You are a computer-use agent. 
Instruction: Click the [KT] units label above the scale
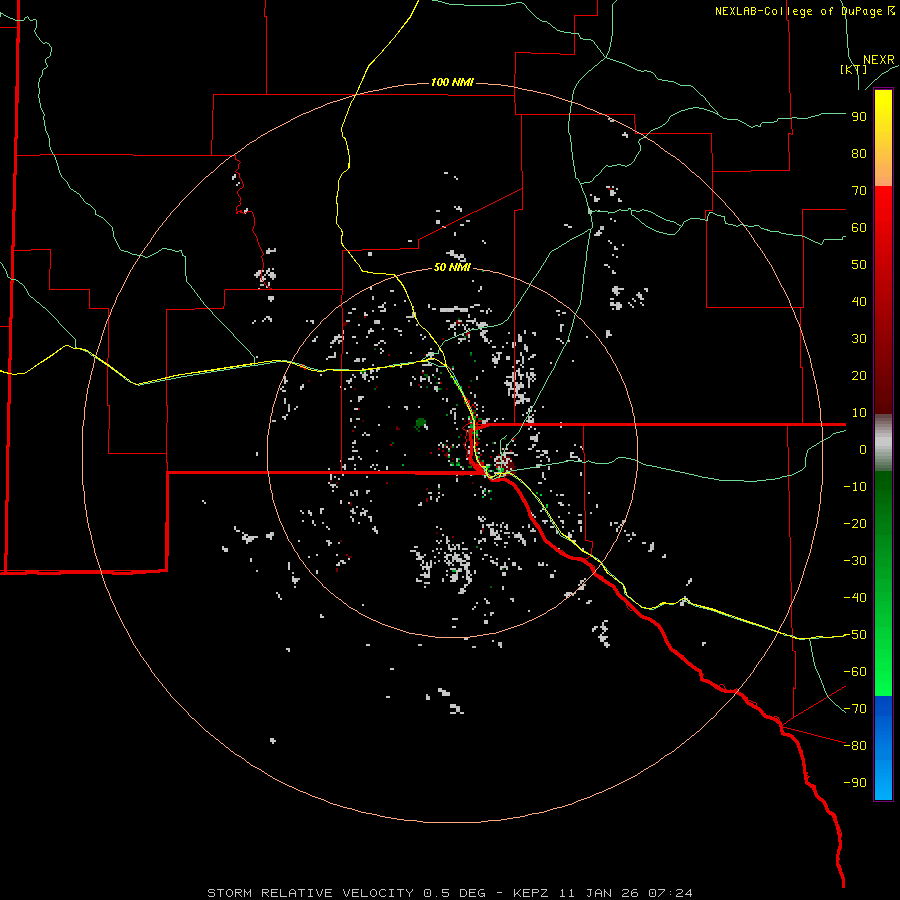click(x=853, y=69)
